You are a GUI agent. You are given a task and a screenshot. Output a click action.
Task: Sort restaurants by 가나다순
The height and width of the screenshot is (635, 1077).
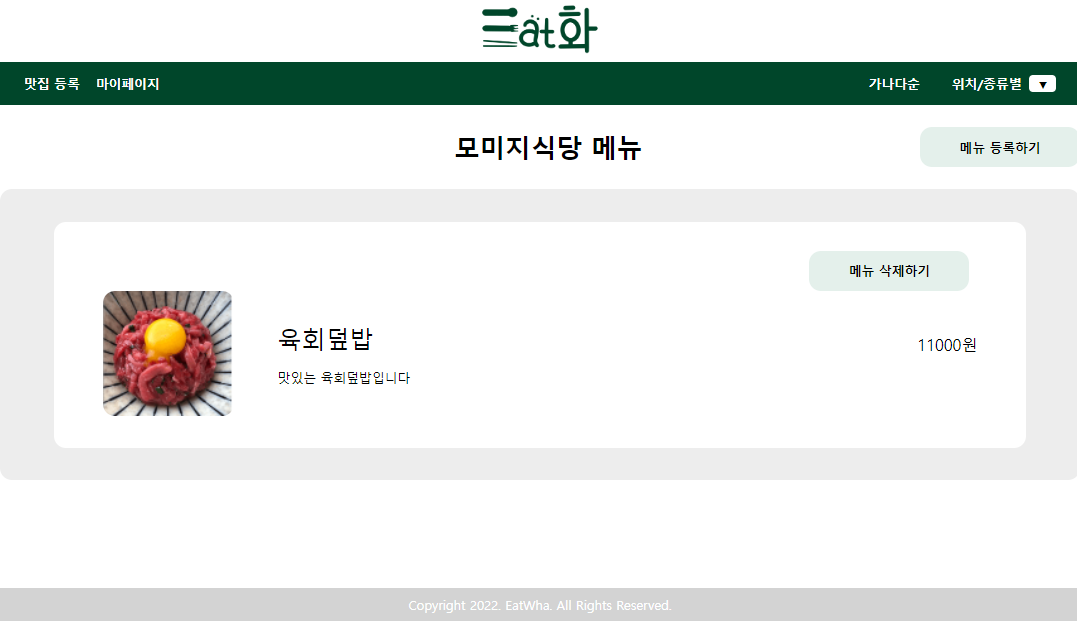[x=894, y=84]
